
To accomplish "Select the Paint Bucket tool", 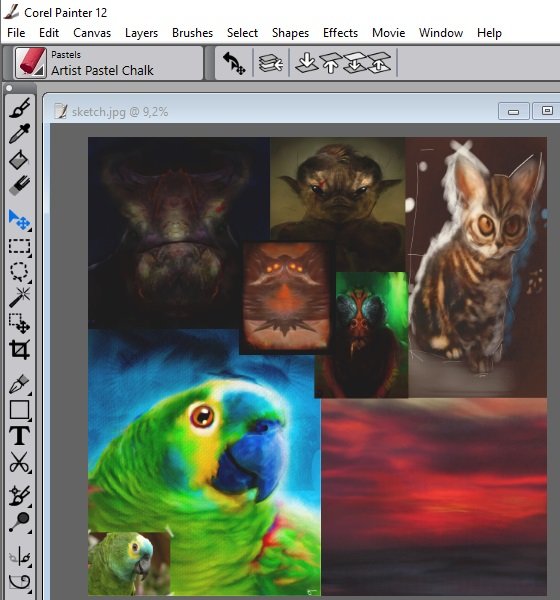I will [20, 160].
